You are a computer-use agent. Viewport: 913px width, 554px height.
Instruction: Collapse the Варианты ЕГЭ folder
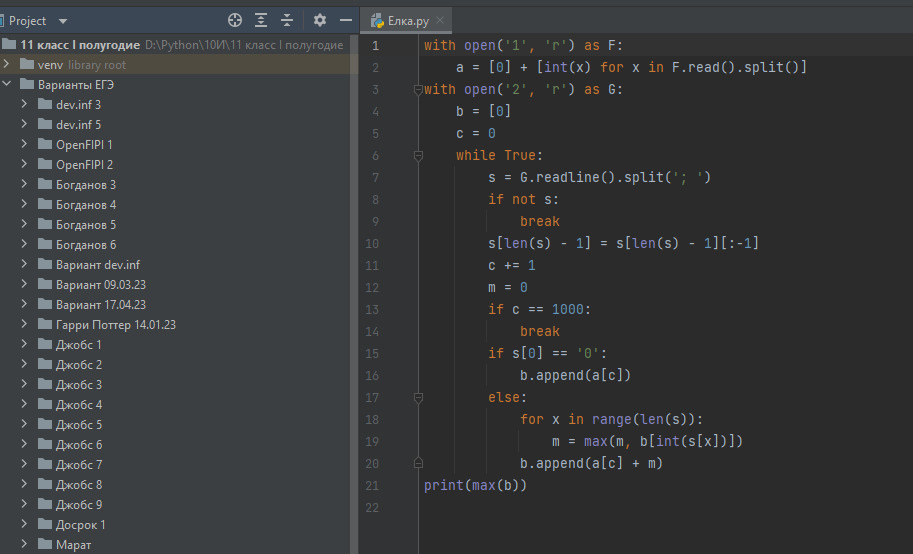(8, 85)
